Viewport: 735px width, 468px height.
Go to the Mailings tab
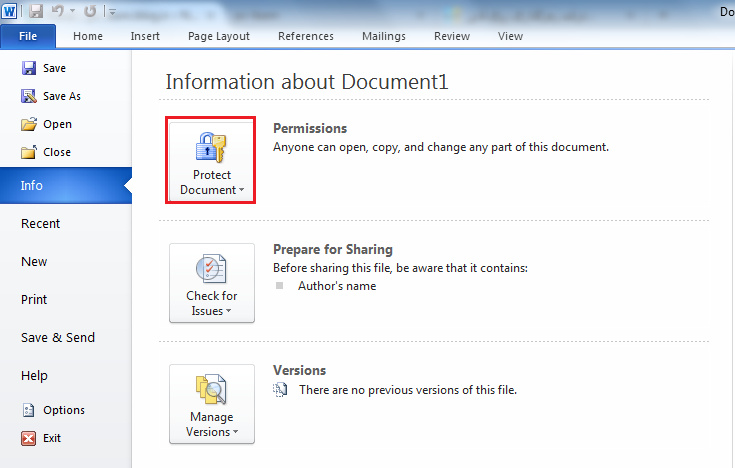coord(384,36)
